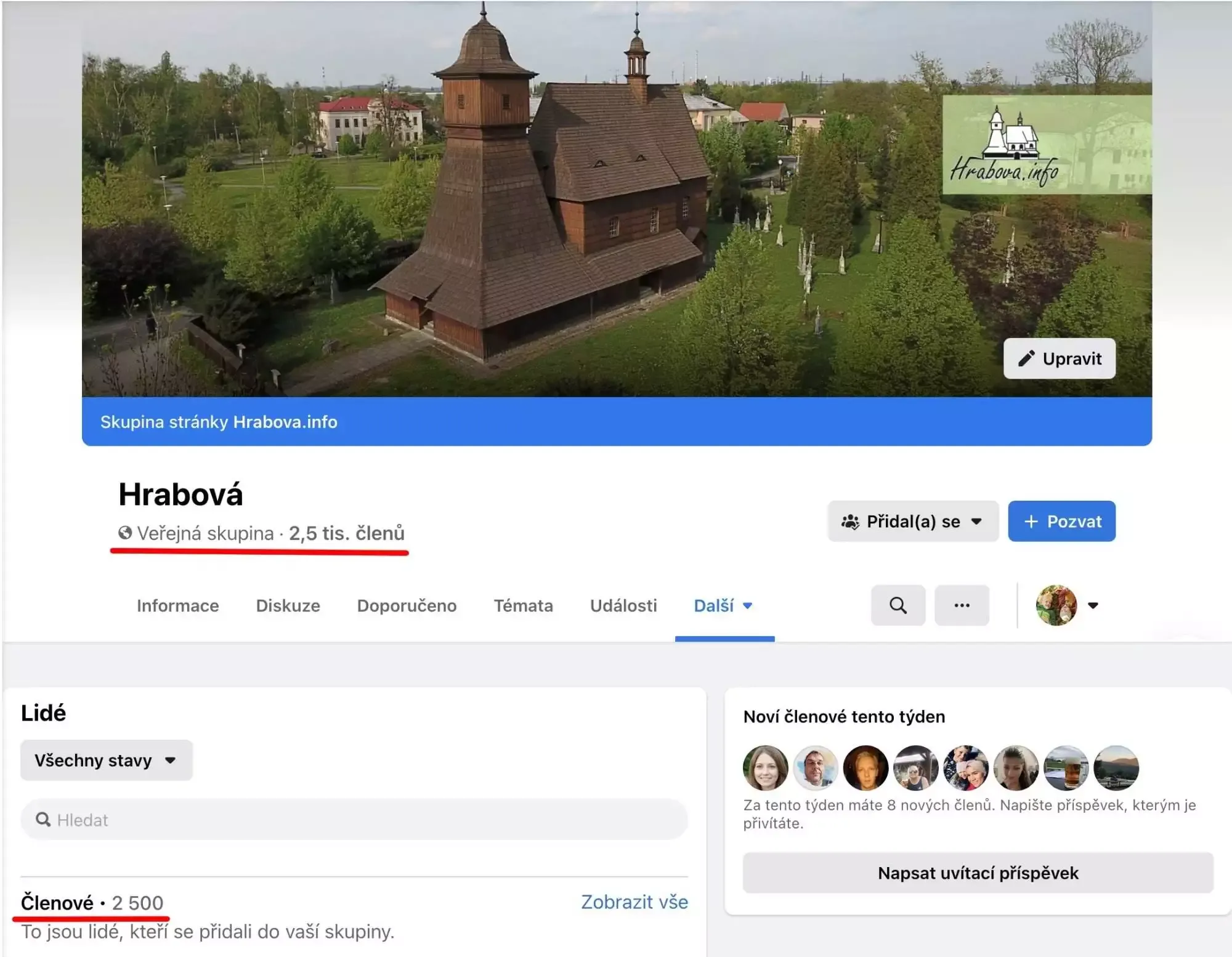Switch to the Diskuze tab
This screenshot has width=1232, height=957.
288,606
